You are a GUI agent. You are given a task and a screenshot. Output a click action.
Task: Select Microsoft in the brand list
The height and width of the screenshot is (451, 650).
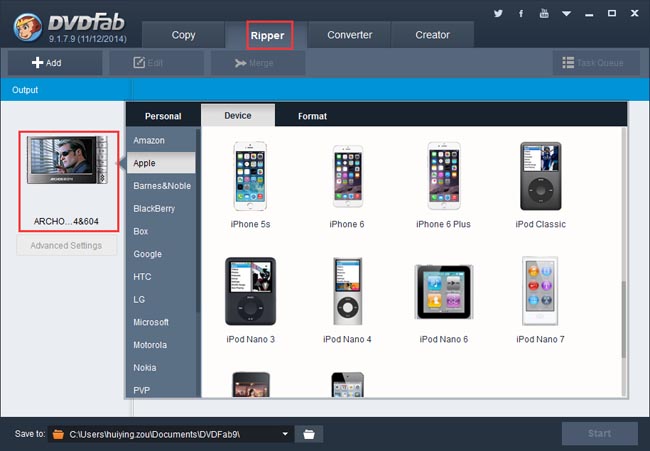point(161,322)
